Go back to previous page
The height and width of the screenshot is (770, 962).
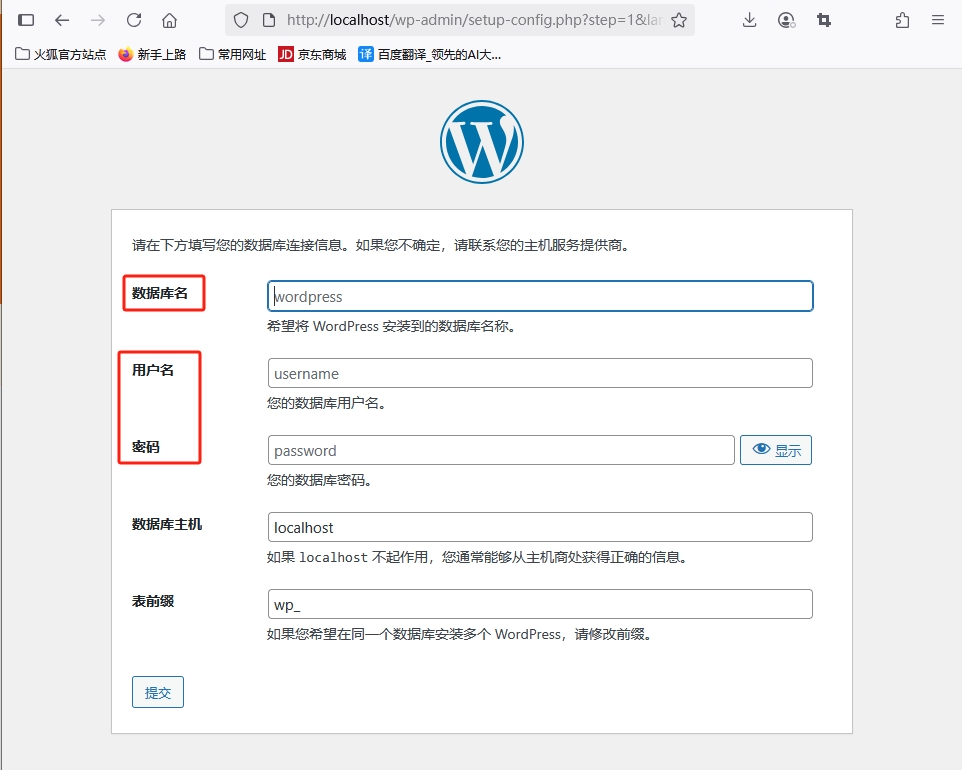click(62, 20)
